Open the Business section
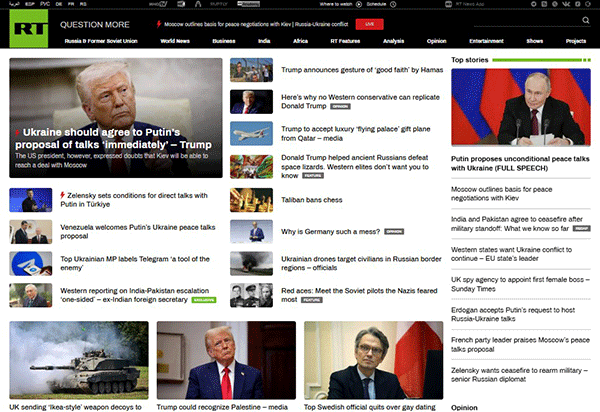This screenshot has height=412, width=600. tap(224, 41)
